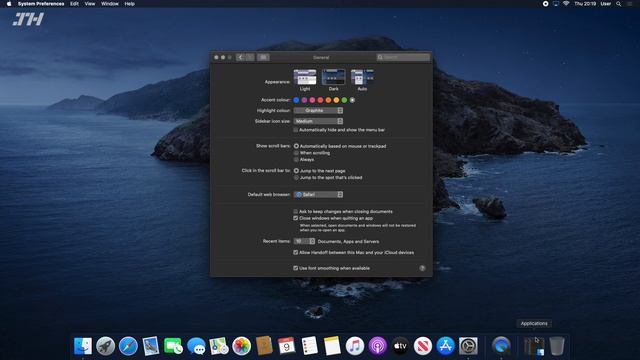Open Calendar from the Dock
Screen dimensions: 640x360
point(287,346)
